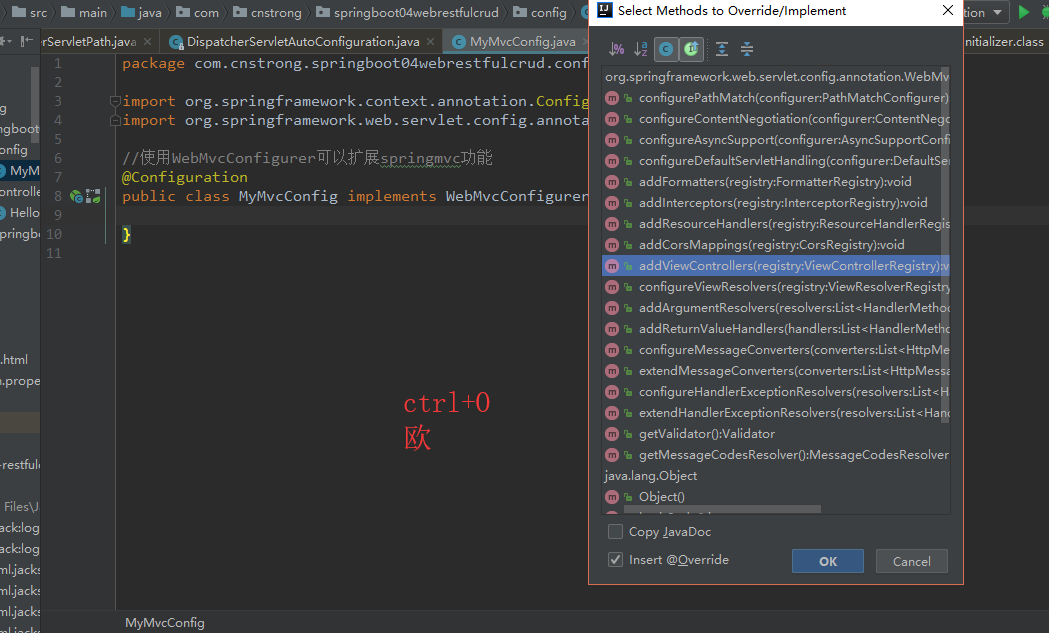Switch to ServletPath.java tab
The width and height of the screenshot is (1049, 633).
point(90,41)
